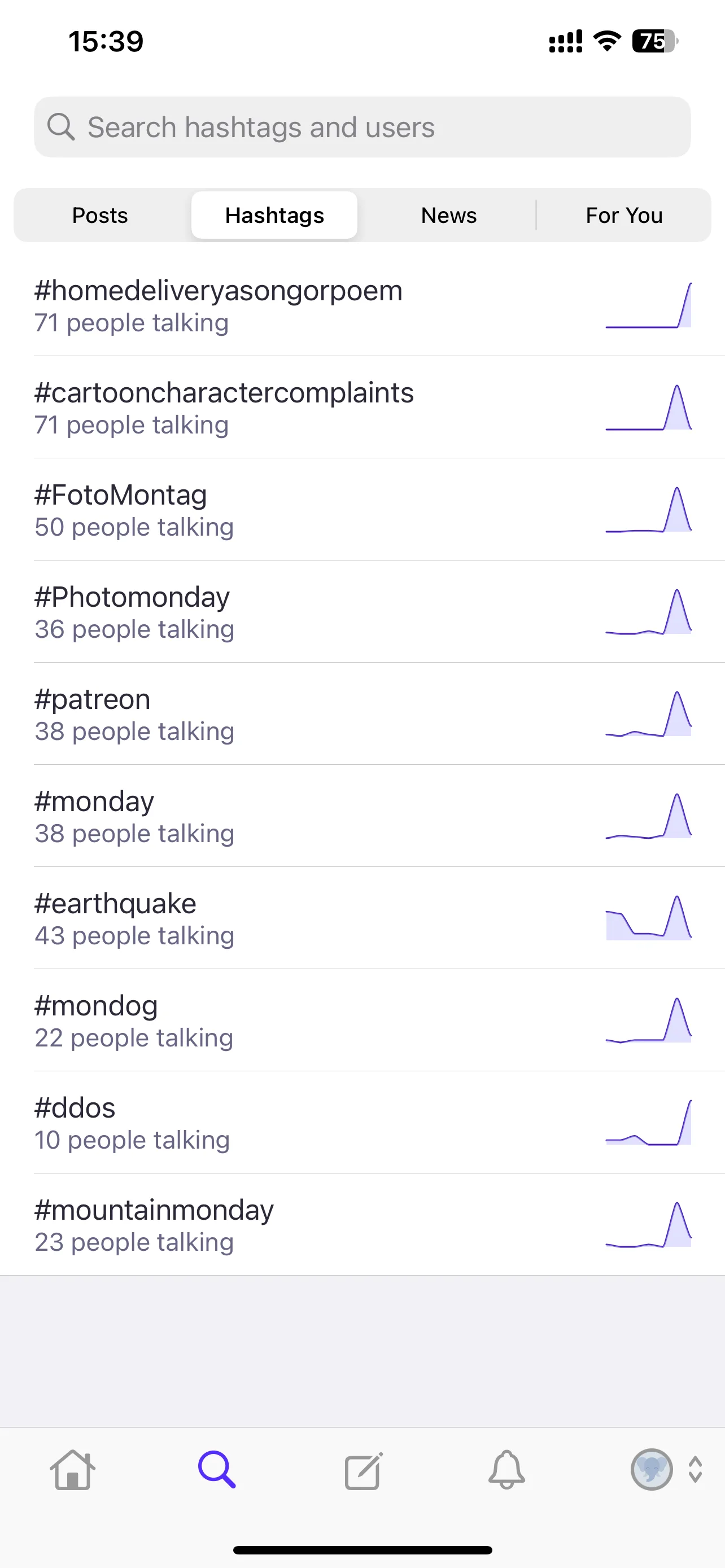This screenshot has width=725, height=1568.
Task: Tap the magnifier icon in search field
Action: tap(61, 126)
